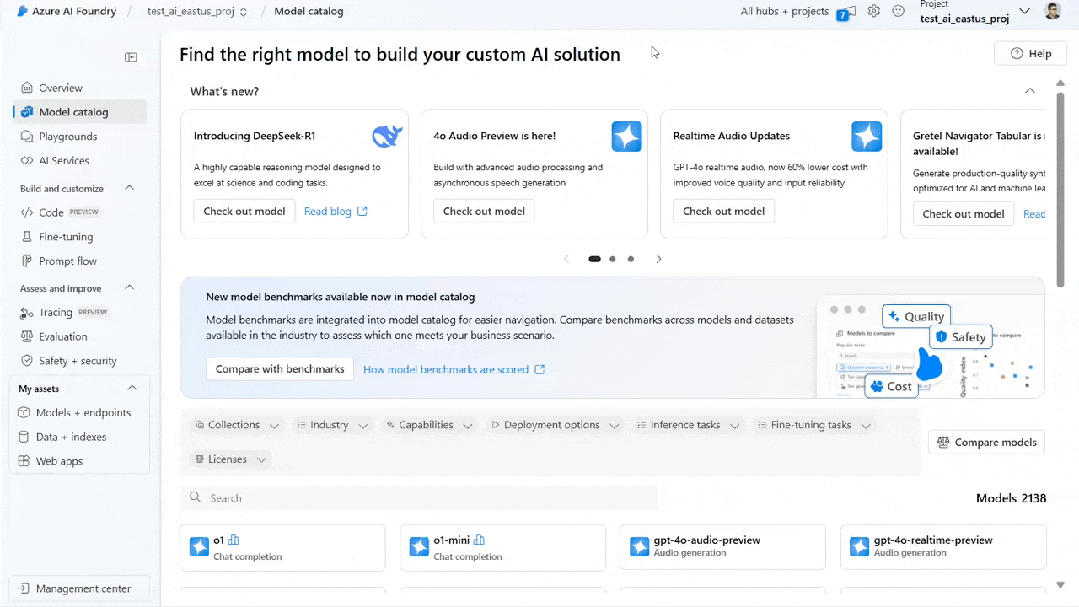The image size is (1079, 607).
Task: Collapse the What's new section
Action: pos(1030,91)
